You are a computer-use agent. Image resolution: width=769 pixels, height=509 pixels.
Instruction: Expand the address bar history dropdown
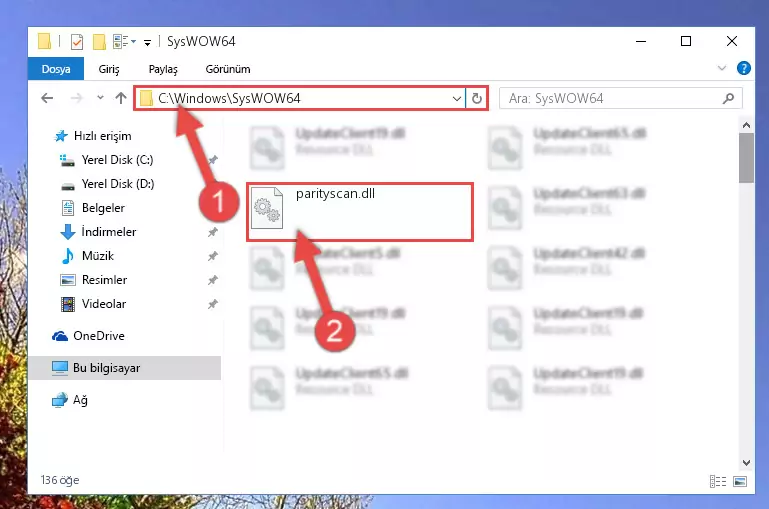click(x=457, y=98)
